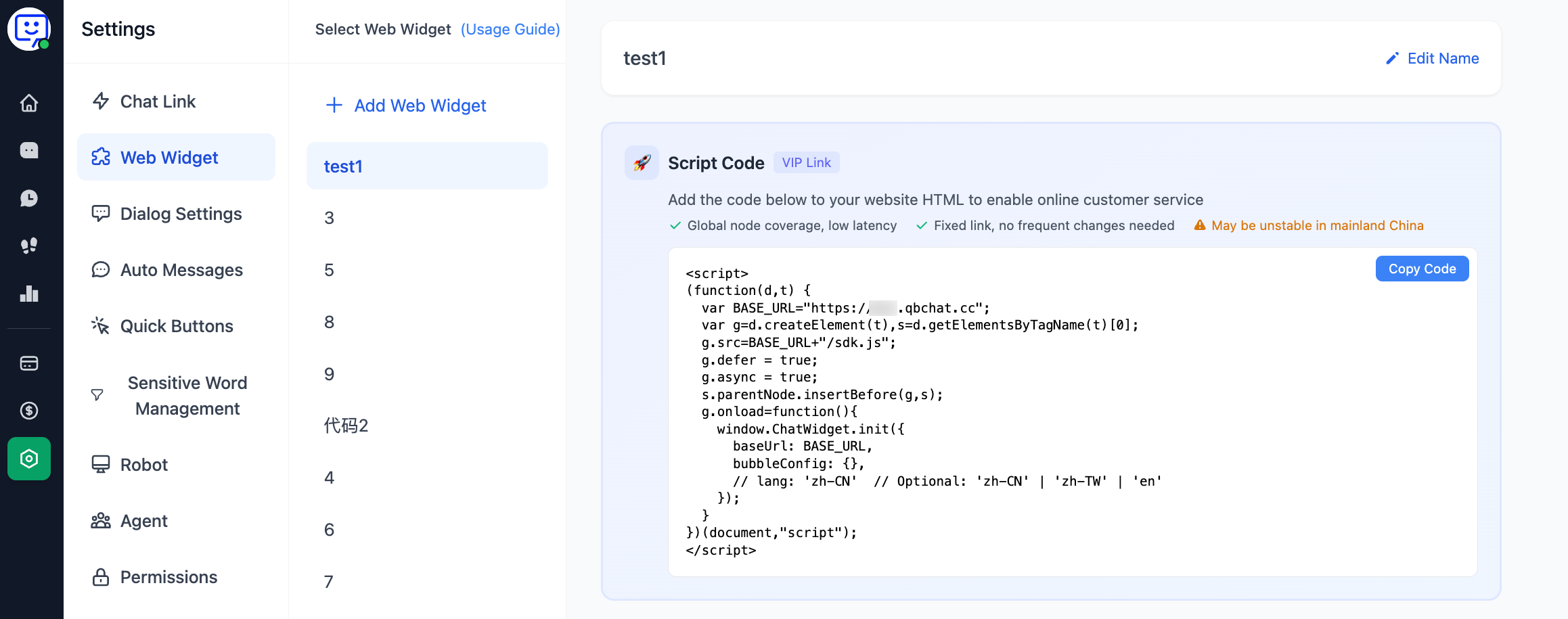
Task: Open the bar chart statistics icon
Action: pyautogui.click(x=29, y=294)
